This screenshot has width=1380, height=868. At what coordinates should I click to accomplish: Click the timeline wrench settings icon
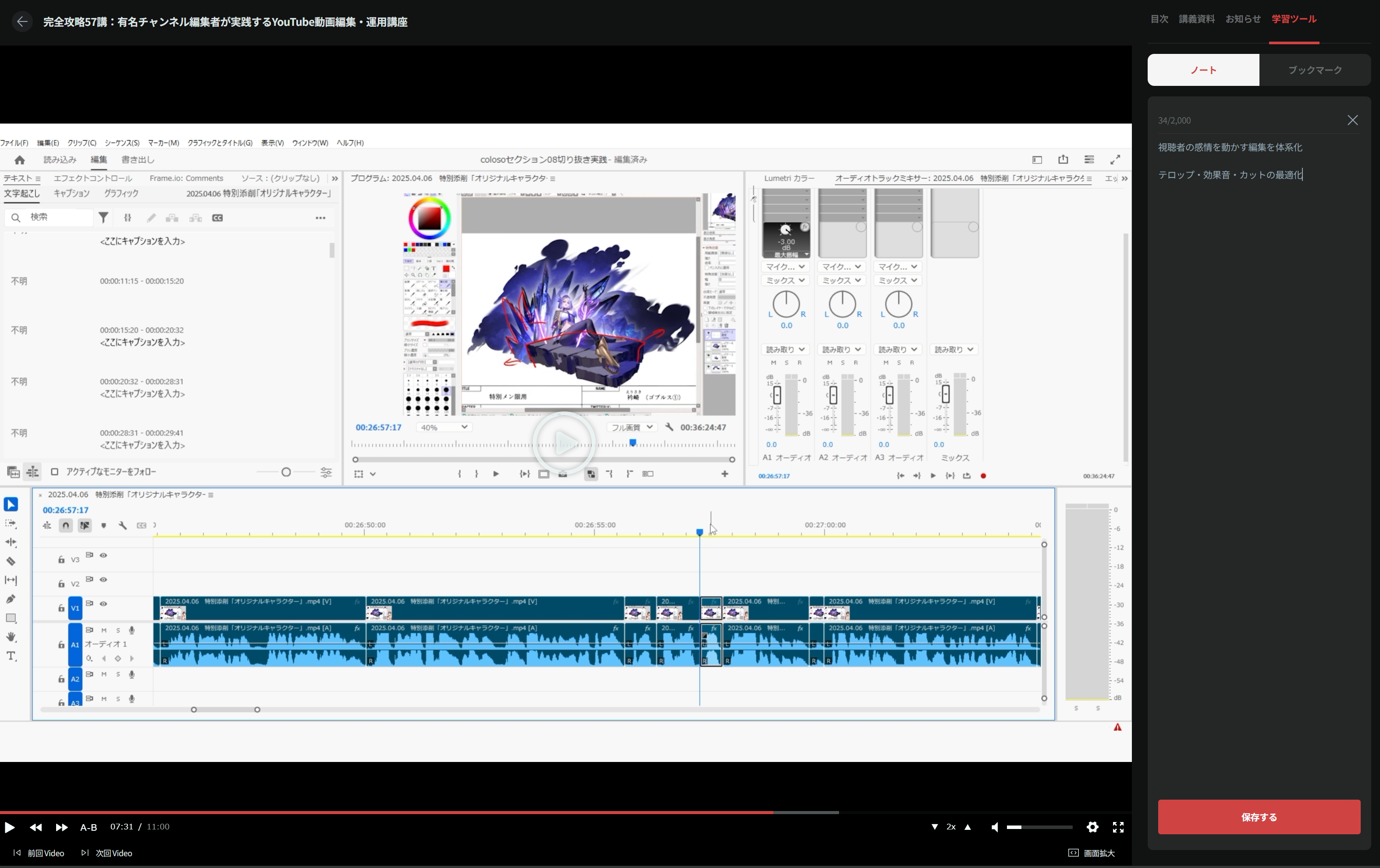pyautogui.click(x=123, y=525)
